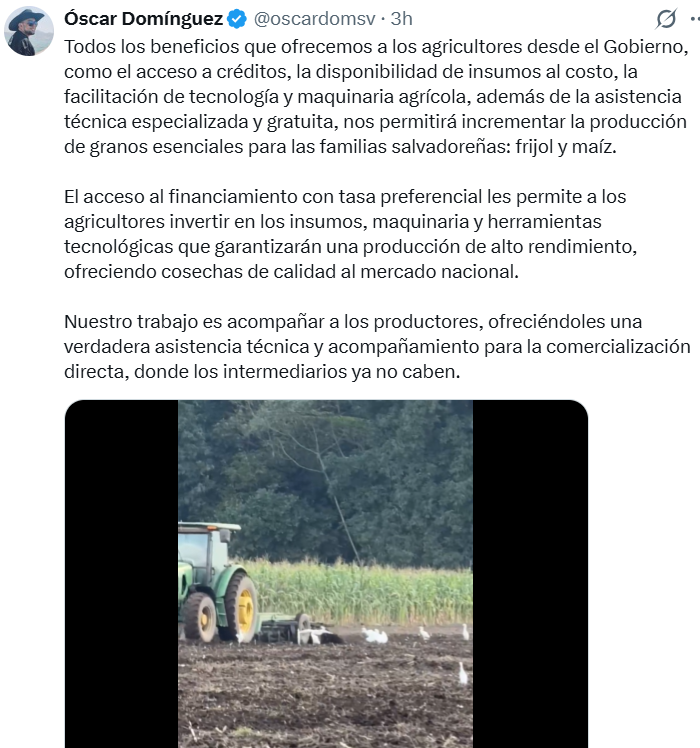Click the white egrets in the video
This screenshot has width=700, height=748.
coord(375,635)
